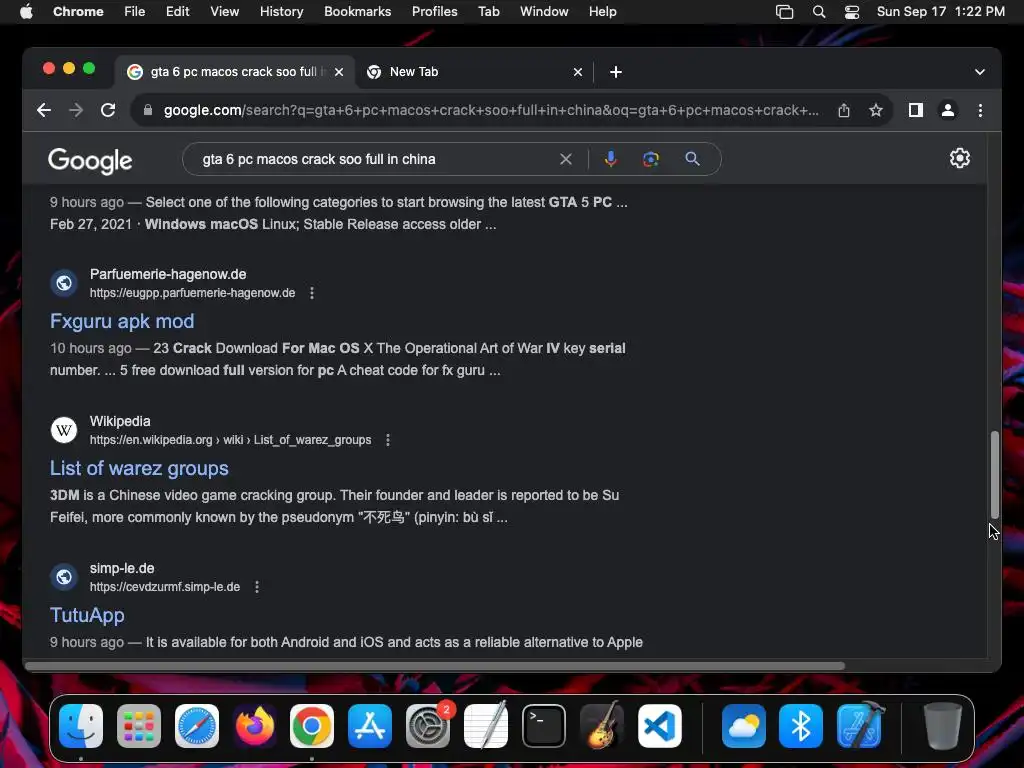Search by image with Google Lens
Screen dimensions: 1024x768
650,159
